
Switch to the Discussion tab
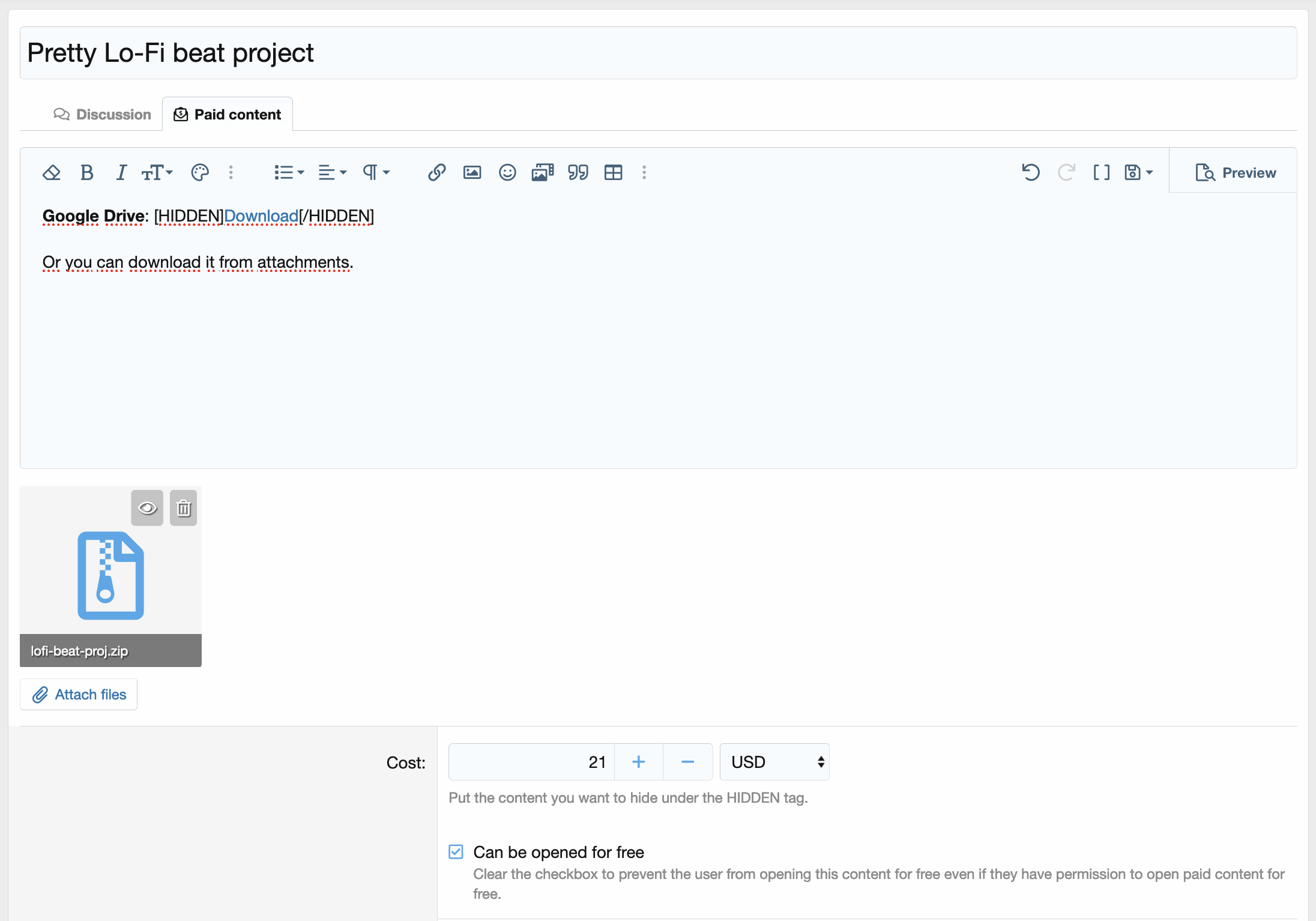tap(102, 114)
